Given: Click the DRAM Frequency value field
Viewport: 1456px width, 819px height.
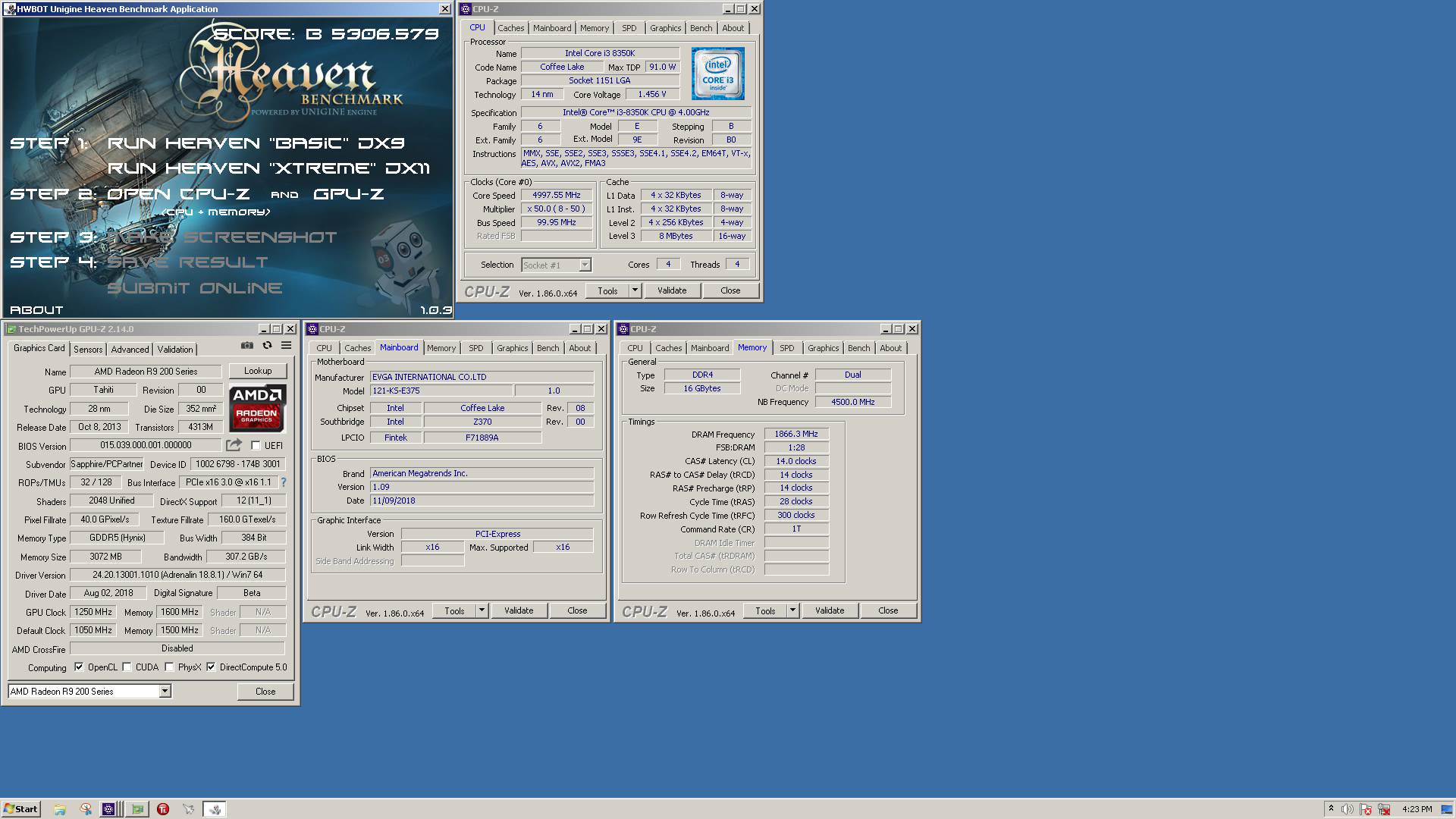Looking at the screenshot, I should pyautogui.click(x=796, y=435).
